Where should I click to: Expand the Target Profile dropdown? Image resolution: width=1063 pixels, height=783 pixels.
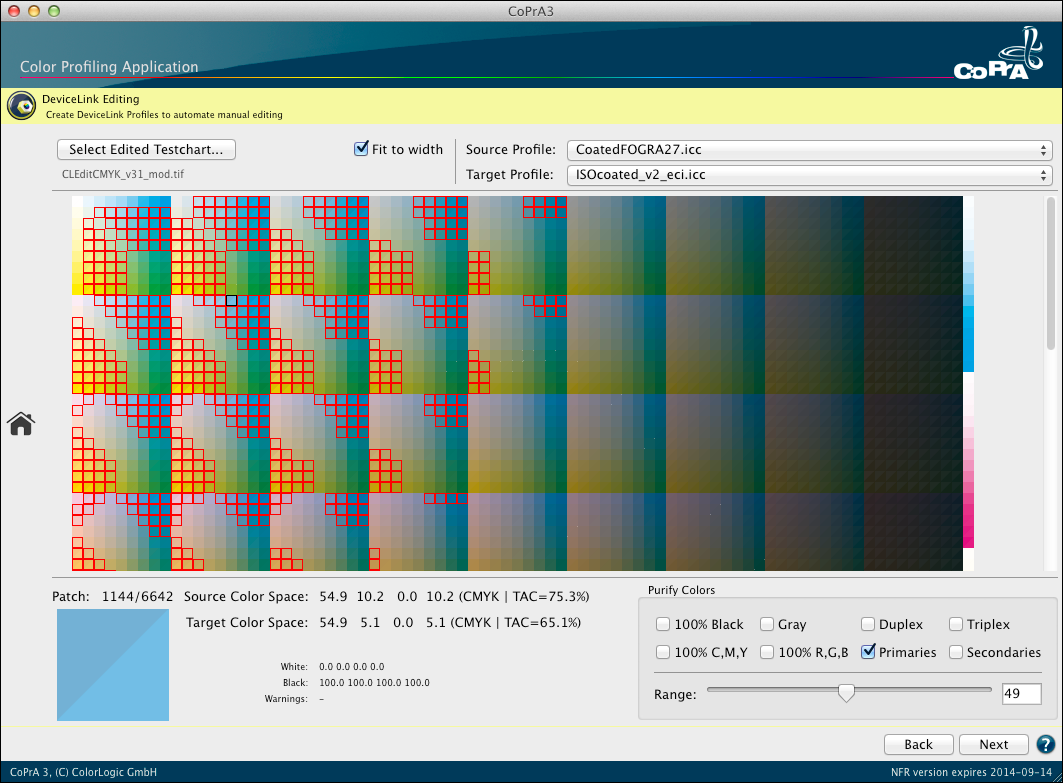809,175
